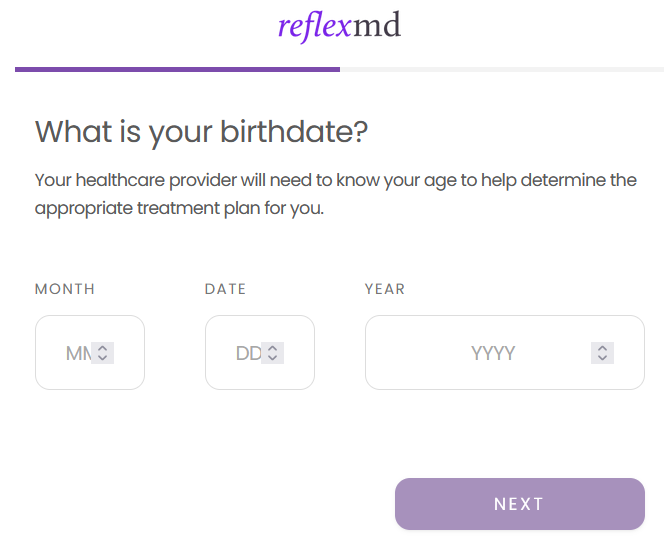
Task: Click the 'md' part of the logo
Action: 377,26
